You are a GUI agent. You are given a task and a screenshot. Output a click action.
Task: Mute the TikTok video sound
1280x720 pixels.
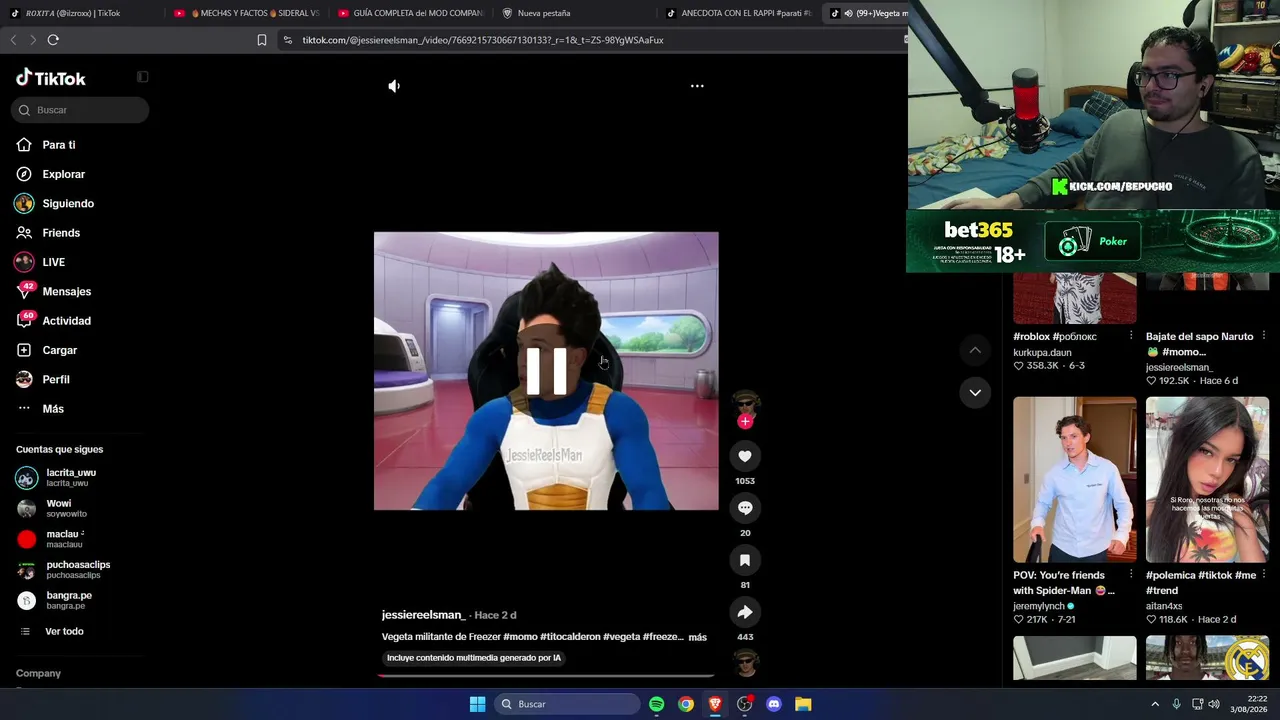click(394, 86)
